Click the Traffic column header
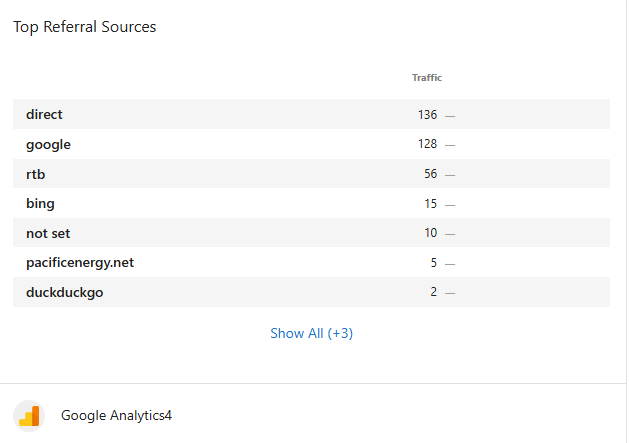This screenshot has width=629, height=443. click(426, 77)
